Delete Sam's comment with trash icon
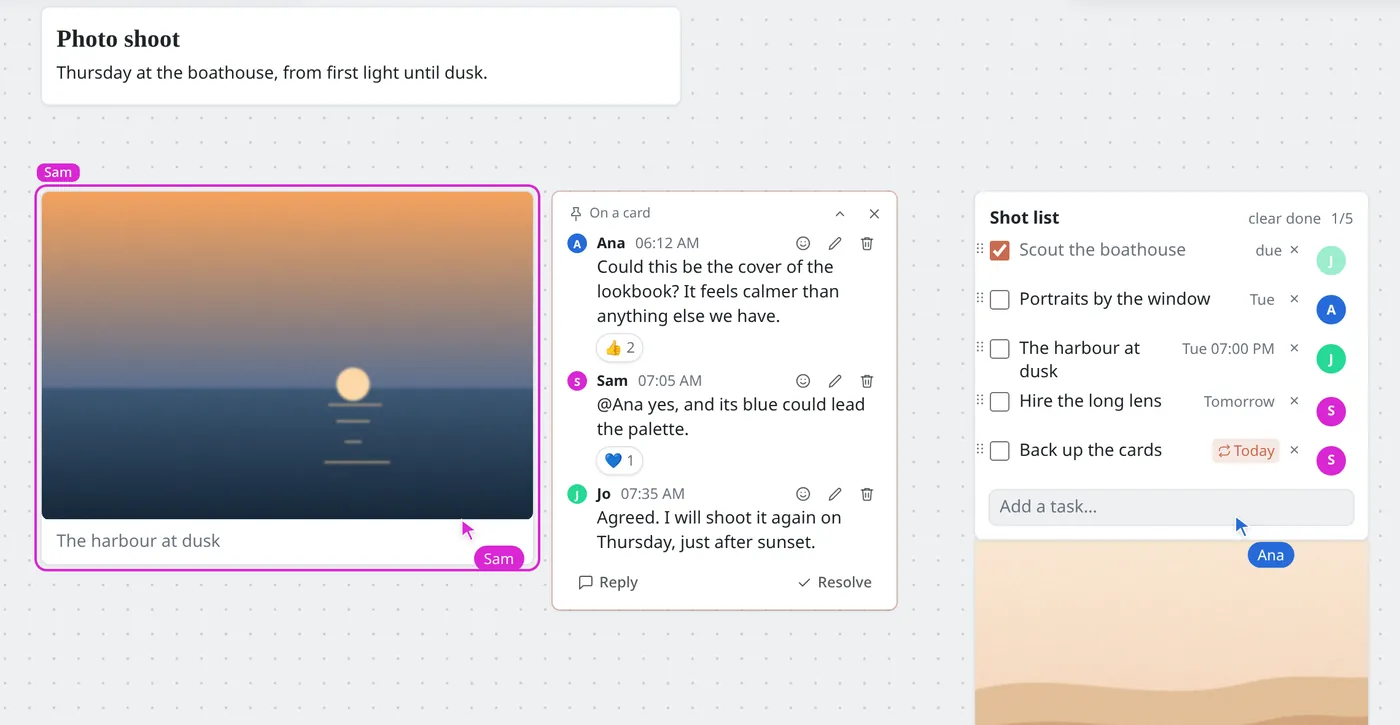The image size is (1400, 725). pyautogui.click(x=867, y=381)
